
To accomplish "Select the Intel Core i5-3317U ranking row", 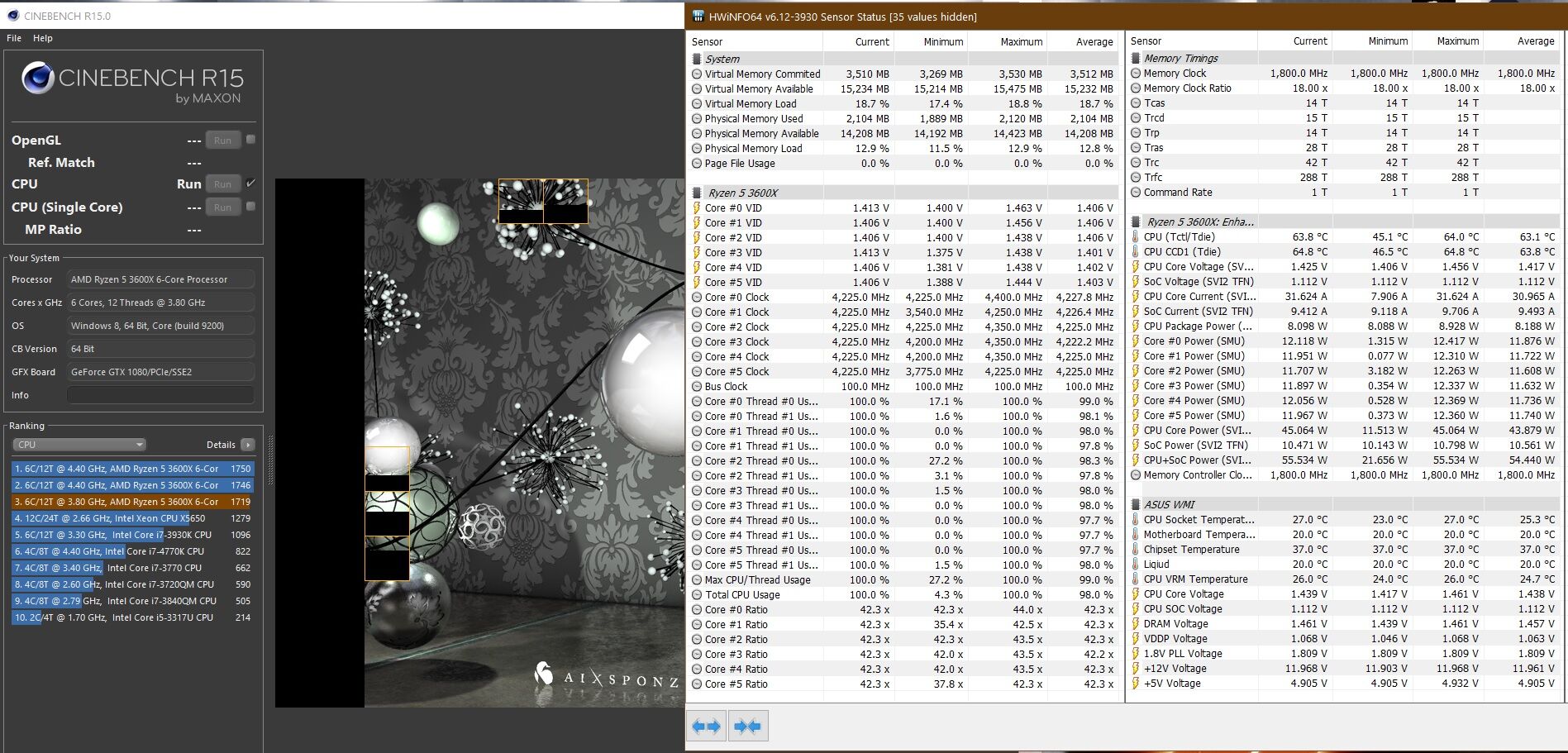I will (132, 617).
